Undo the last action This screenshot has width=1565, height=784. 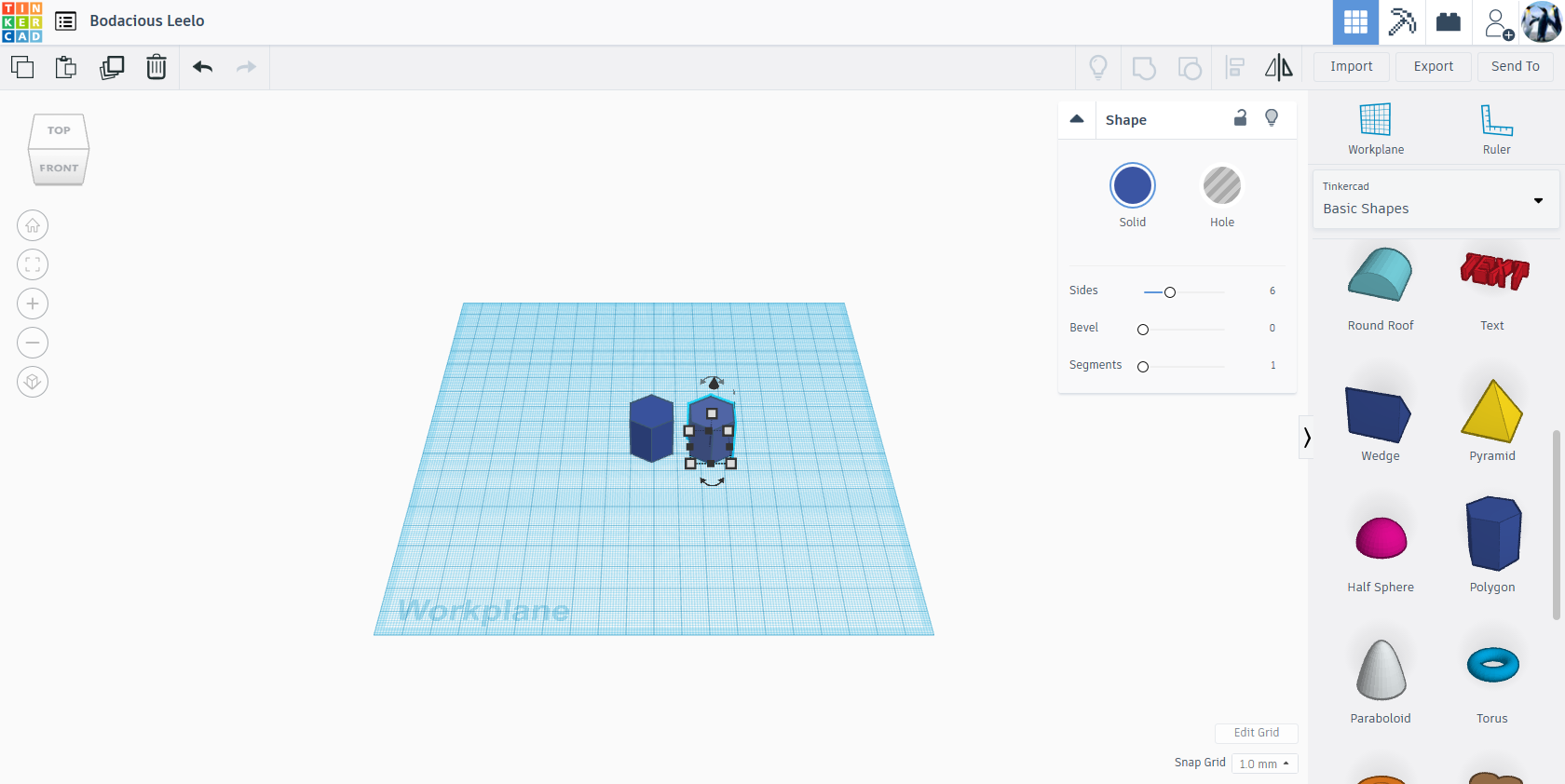[203, 67]
